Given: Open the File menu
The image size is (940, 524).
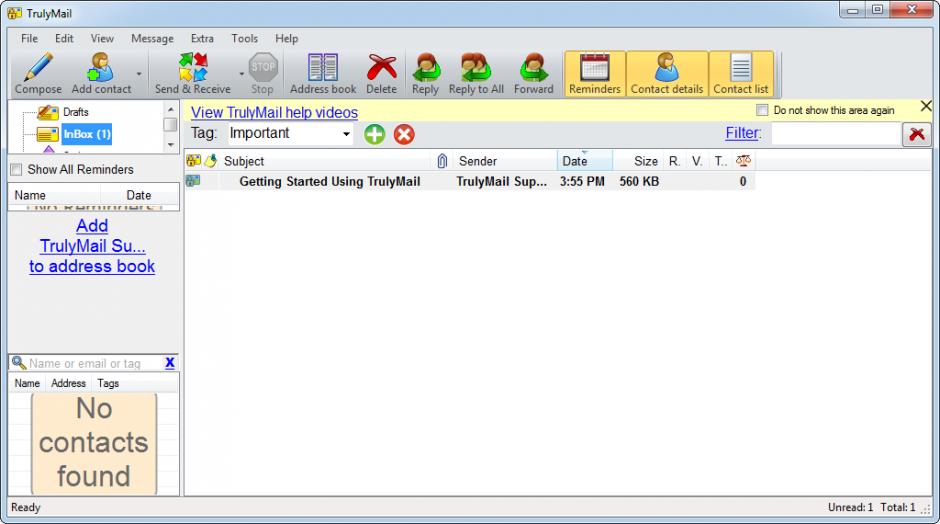Looking at the screenshot, I should coord(29,38).
